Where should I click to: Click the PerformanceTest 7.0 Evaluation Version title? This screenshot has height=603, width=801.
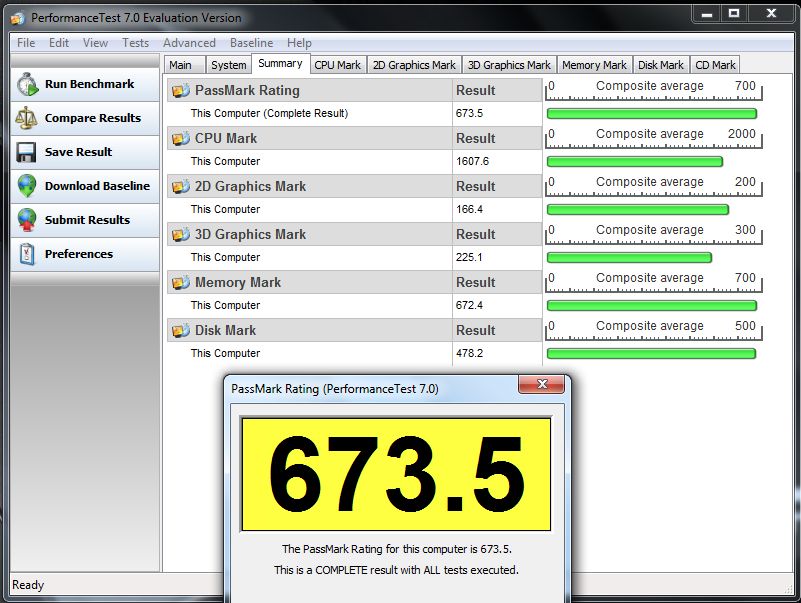136,18
